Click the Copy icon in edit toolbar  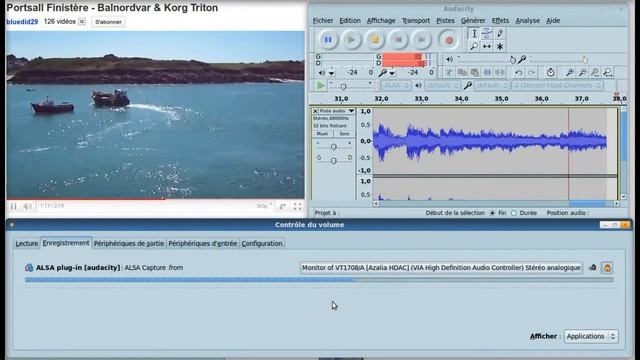pos(462,73)
